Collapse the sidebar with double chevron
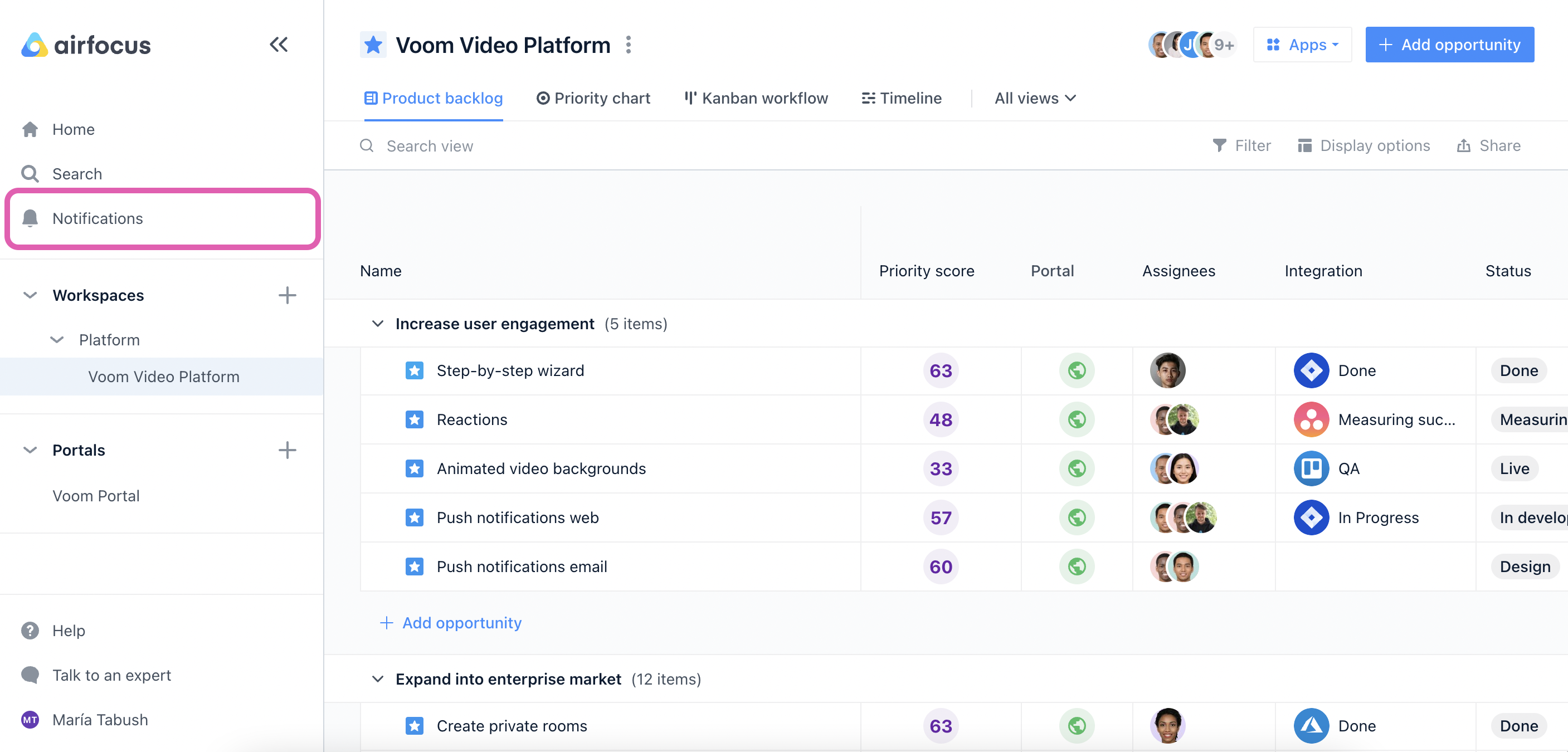 [x=279, y=45]
